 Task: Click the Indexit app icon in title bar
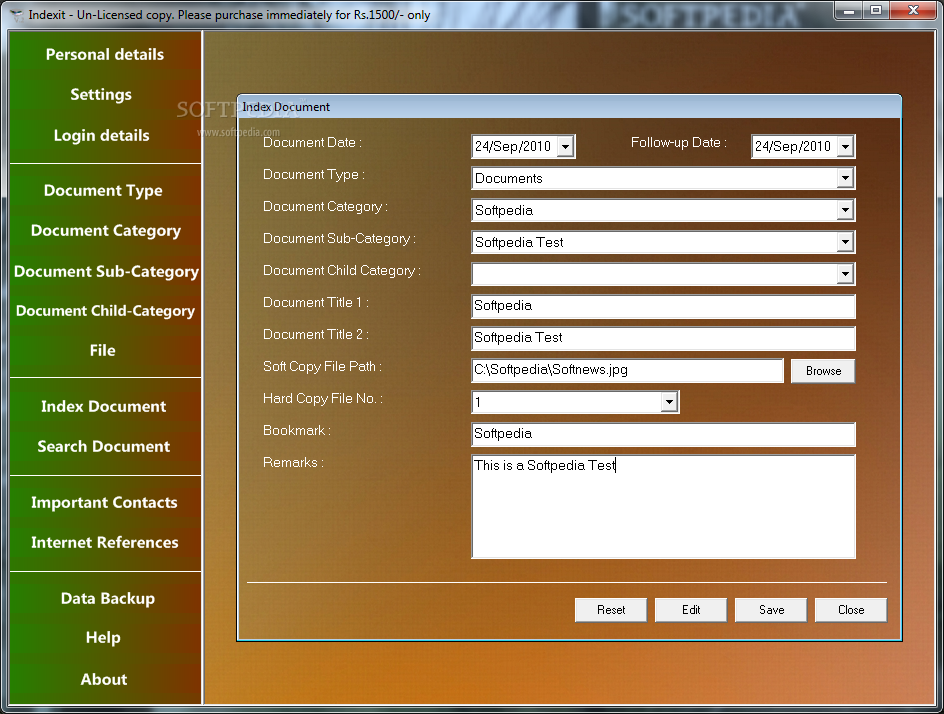(17, 14)
